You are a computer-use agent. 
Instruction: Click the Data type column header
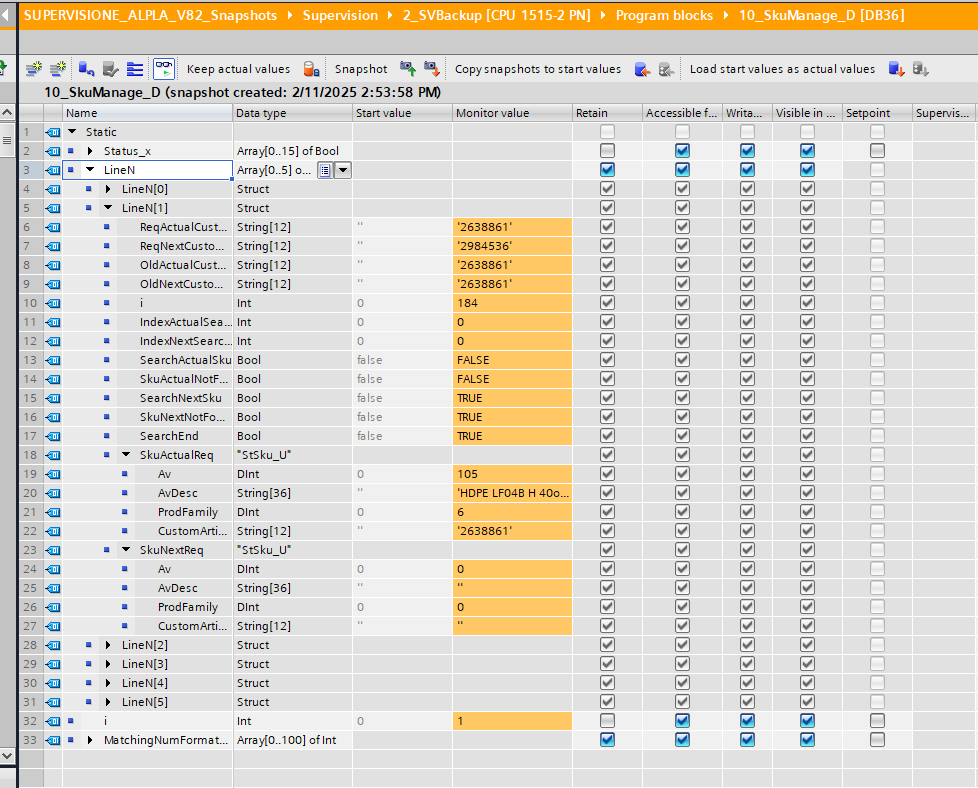293,113
